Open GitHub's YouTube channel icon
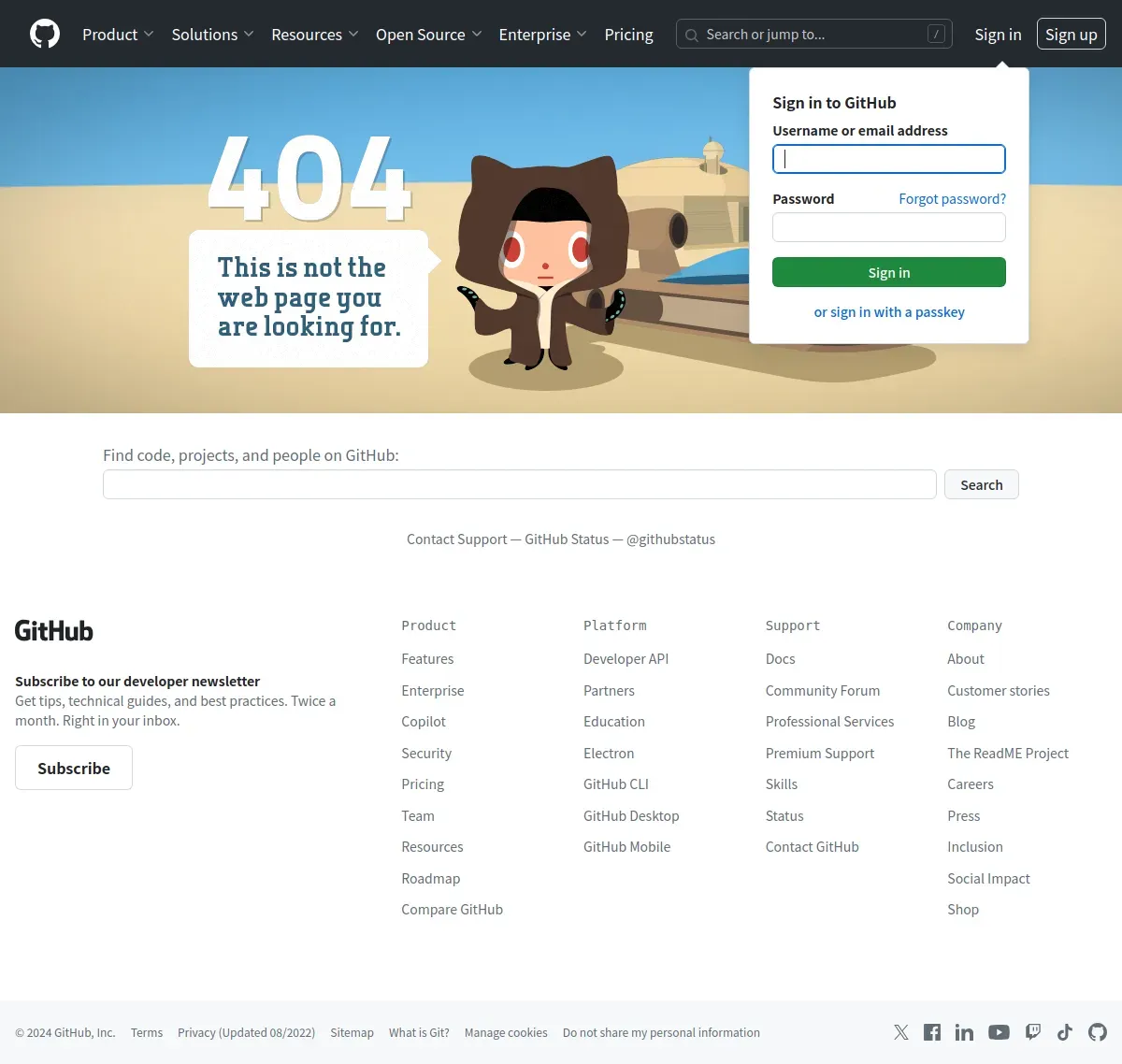Viewport: 1122px width, 1064px height. (999, 1032)
